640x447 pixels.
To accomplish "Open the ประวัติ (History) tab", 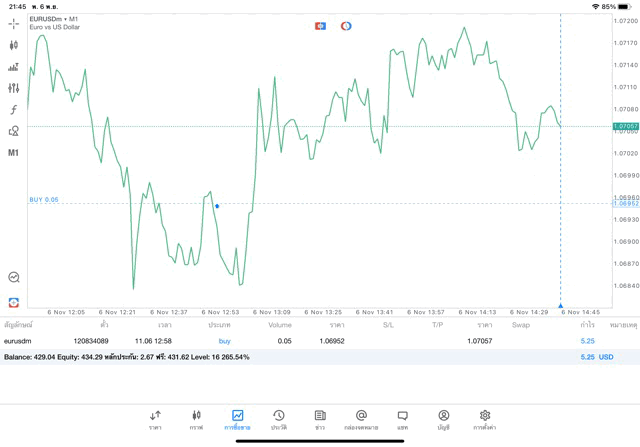I will coord(278,420).
